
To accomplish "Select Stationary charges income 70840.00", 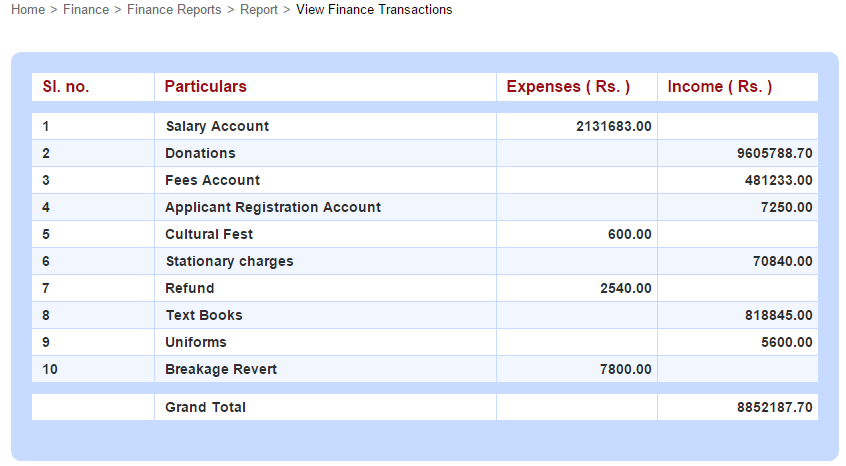I will pyautogui.click(x=782, y=261).
